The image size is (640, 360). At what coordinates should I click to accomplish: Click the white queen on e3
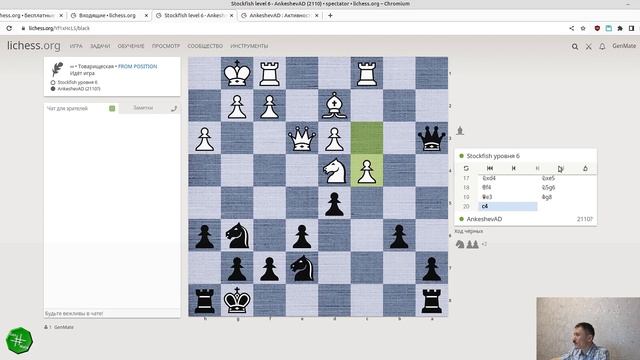[302, 138]
